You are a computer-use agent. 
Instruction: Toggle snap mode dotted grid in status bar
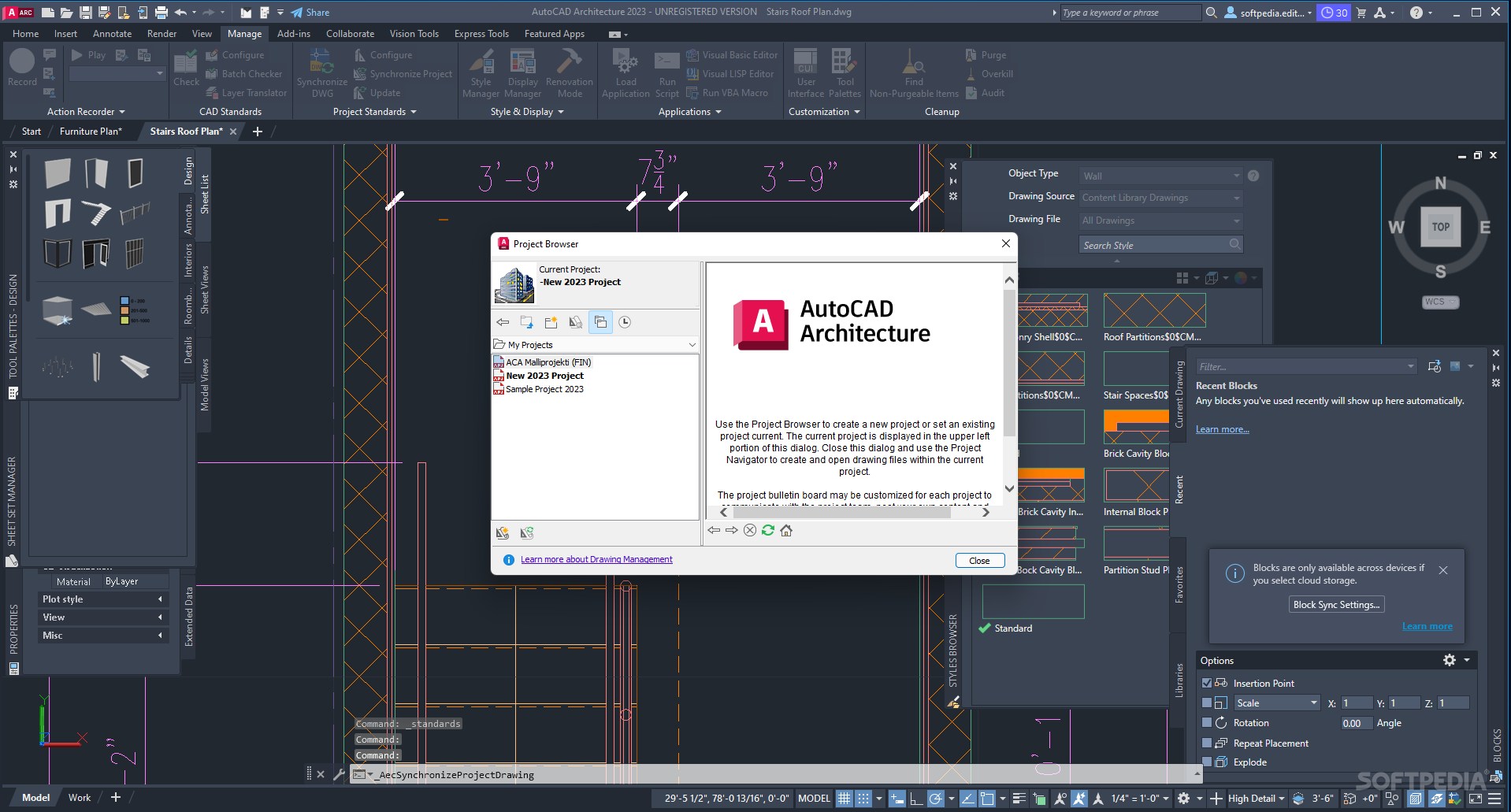pyautogui.click(x=863, y=798)
